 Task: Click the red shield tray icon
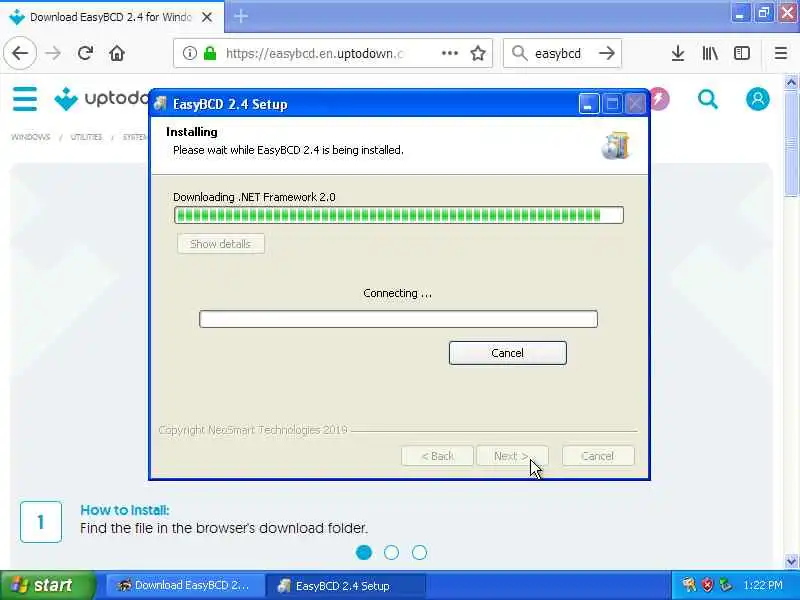[708, 585]
